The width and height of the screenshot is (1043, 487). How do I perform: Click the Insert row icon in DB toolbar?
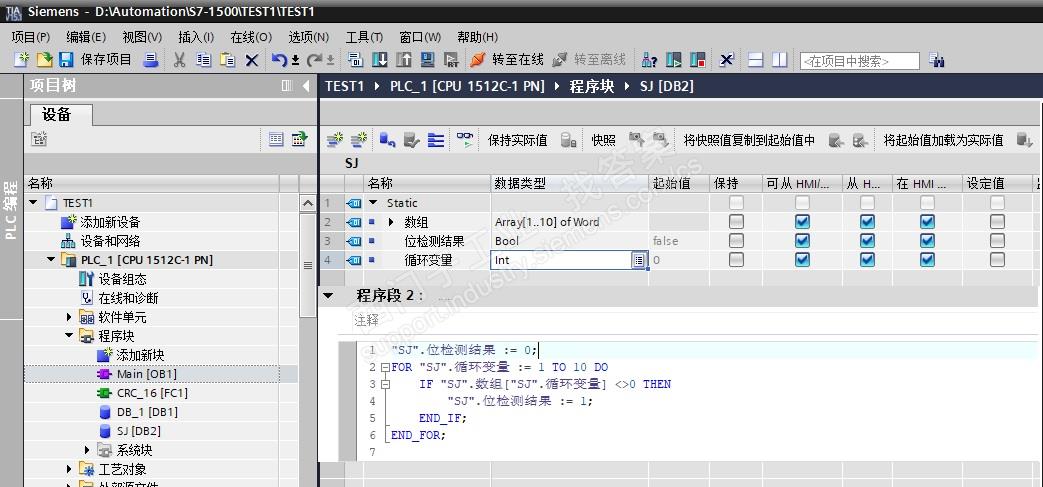pos(334,140)
